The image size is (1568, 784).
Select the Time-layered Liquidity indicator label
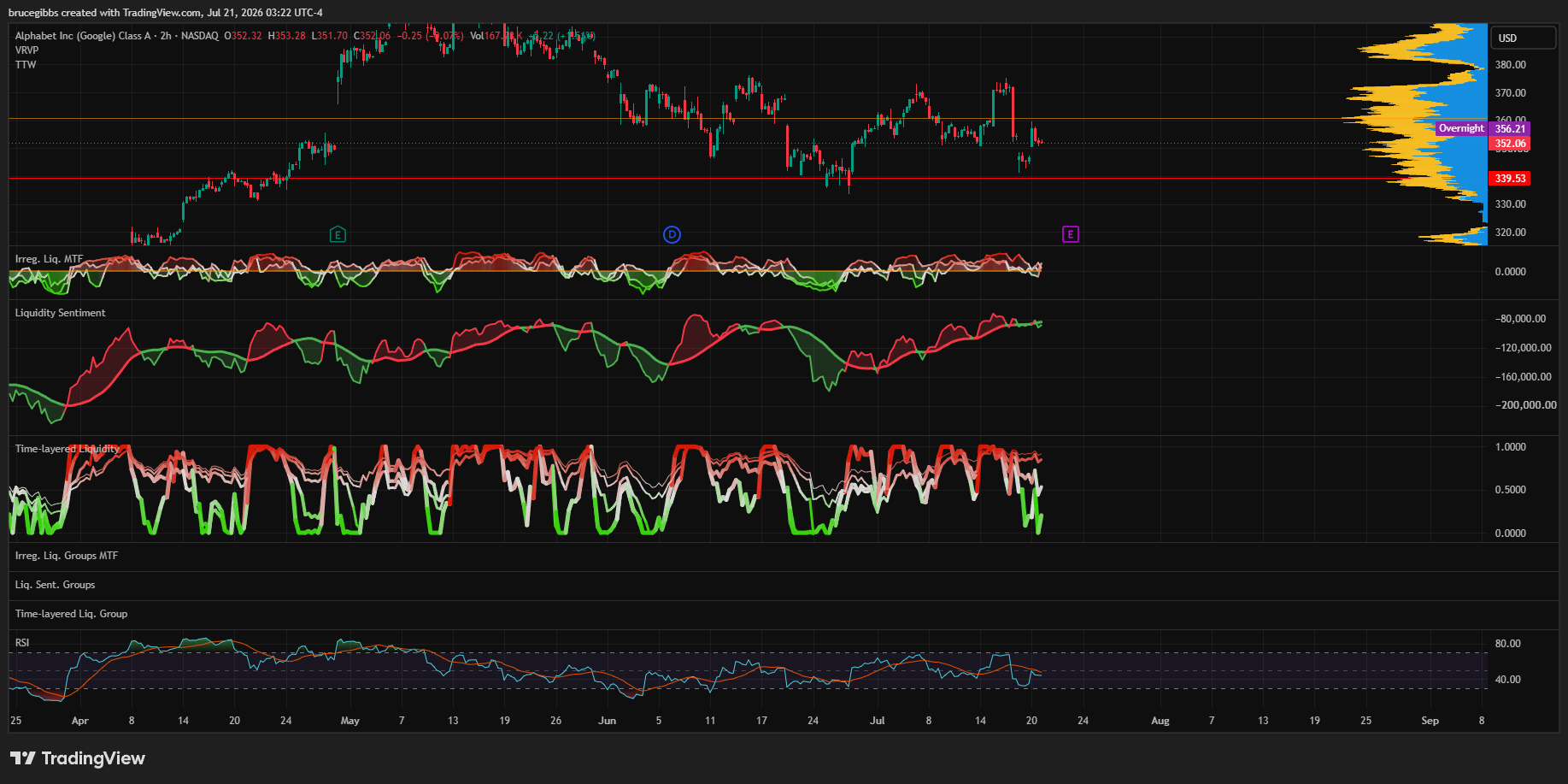click(x=68, y=449)
